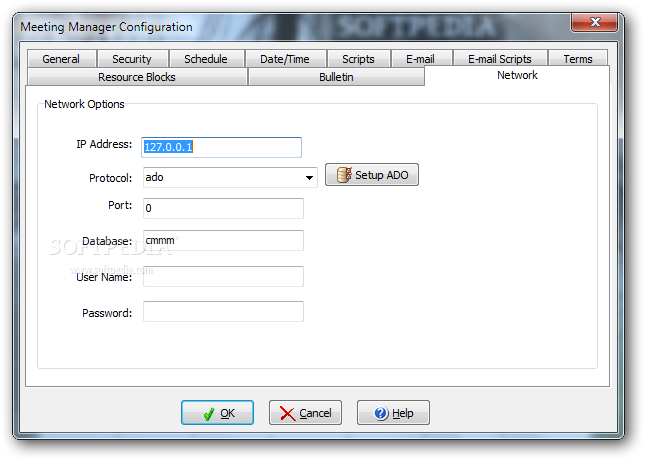645x460 pixels.
Task: Open the Schedule tab
Action: point(206,59)
